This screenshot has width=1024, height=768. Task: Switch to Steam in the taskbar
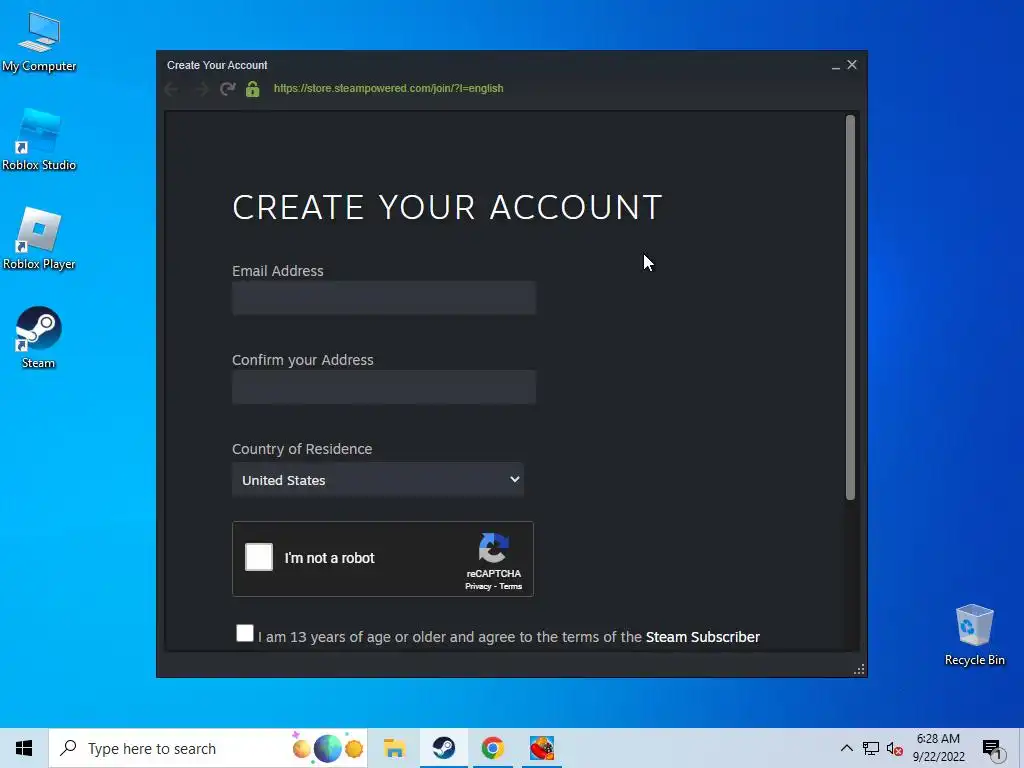point(443,748)
